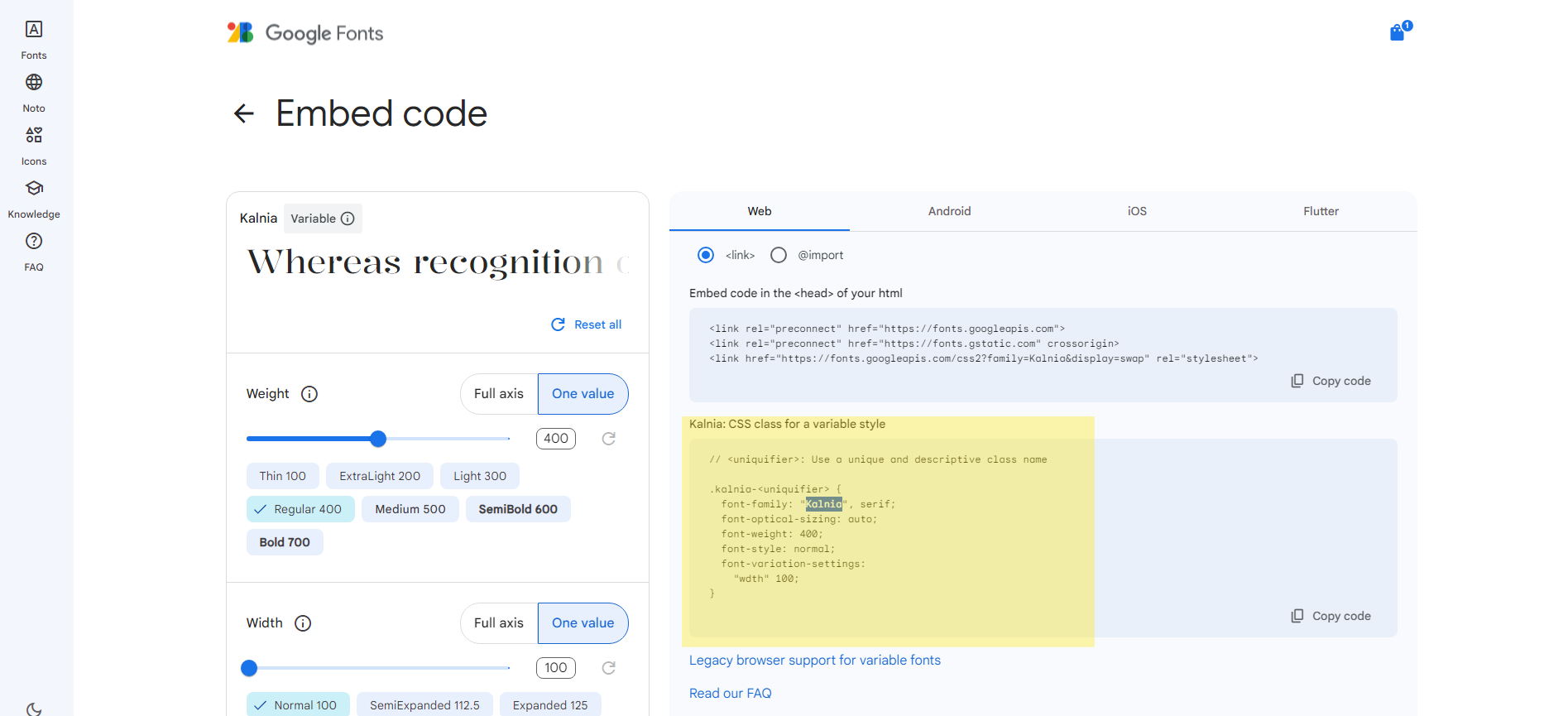Select SemiExpanded 112.5 width chip
Image resolution: width=1568 pixels, height=716 pixels.
click(424, 705)
